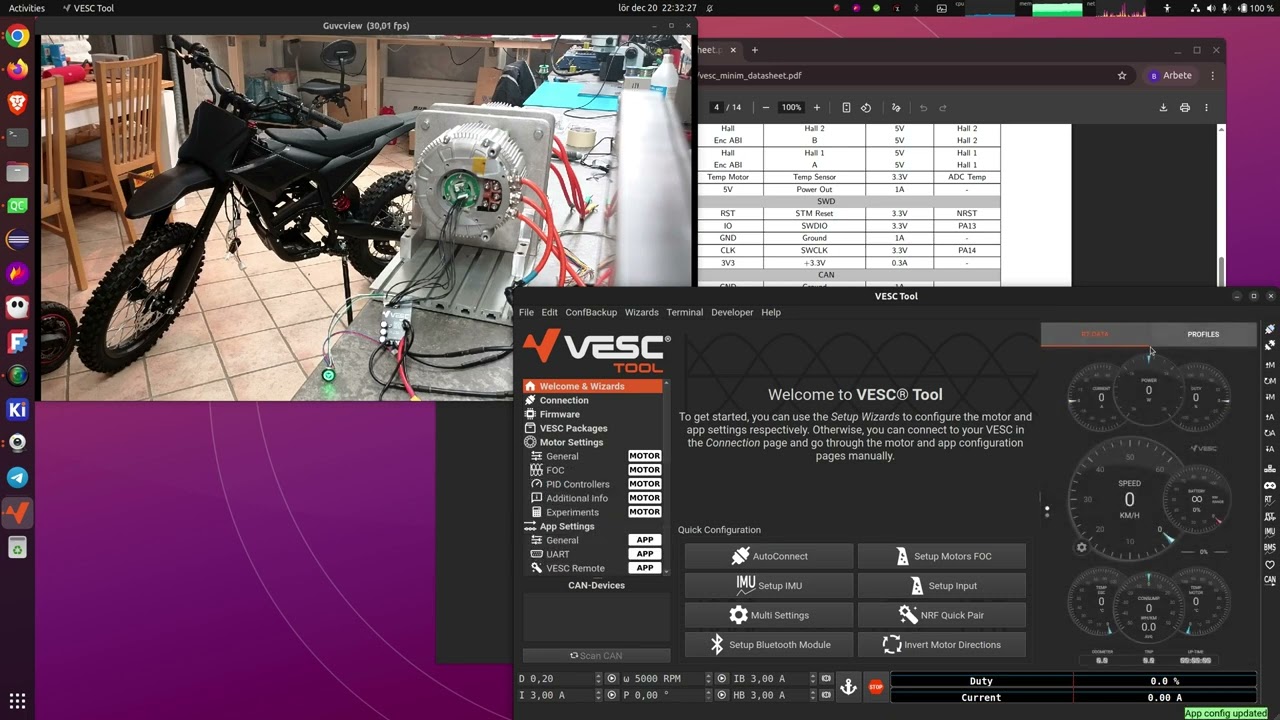Toggle BMS data streaming icon
This screenshot has height=720, width=1280.
[1270, 548]
